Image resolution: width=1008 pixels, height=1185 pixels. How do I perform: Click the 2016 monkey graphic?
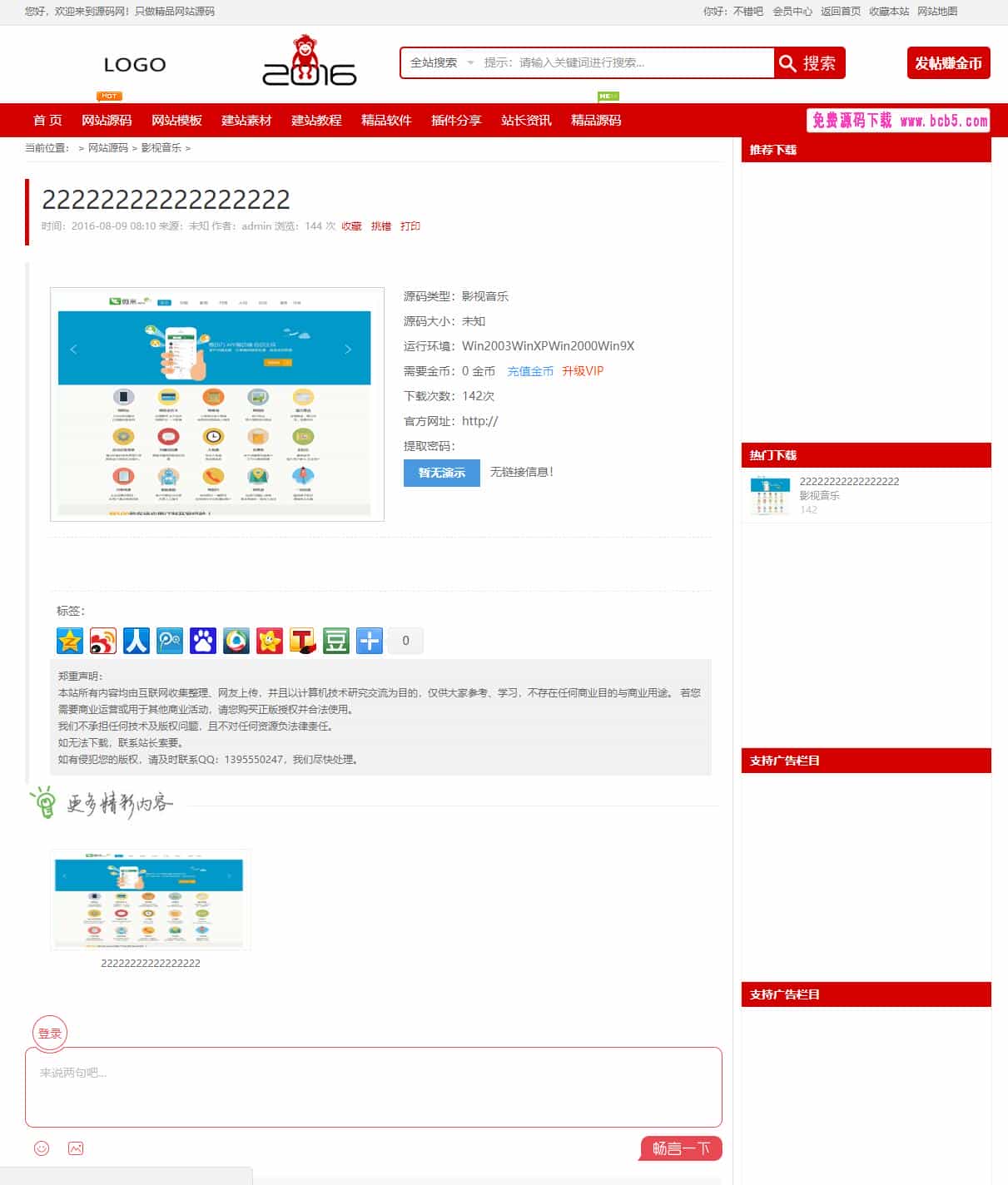(x=310, y=61)
